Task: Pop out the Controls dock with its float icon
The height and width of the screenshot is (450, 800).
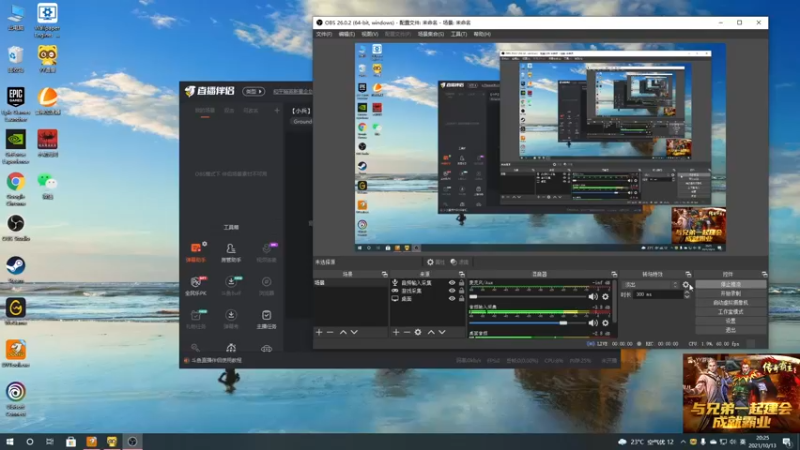Action: [x=764, y=274]
